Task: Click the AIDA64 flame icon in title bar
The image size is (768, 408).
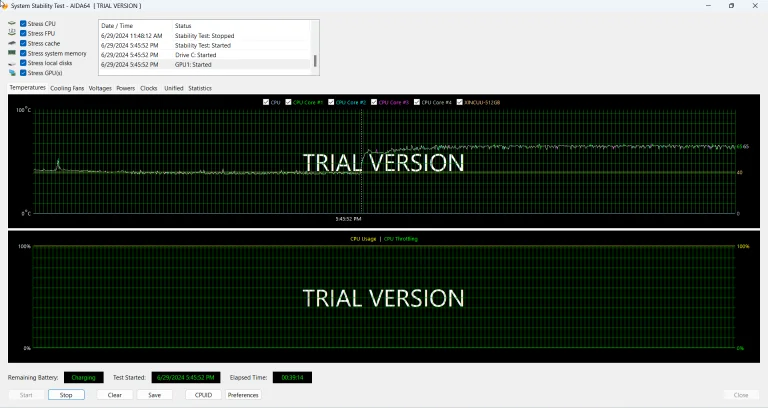Action: (x=4, y=5)
